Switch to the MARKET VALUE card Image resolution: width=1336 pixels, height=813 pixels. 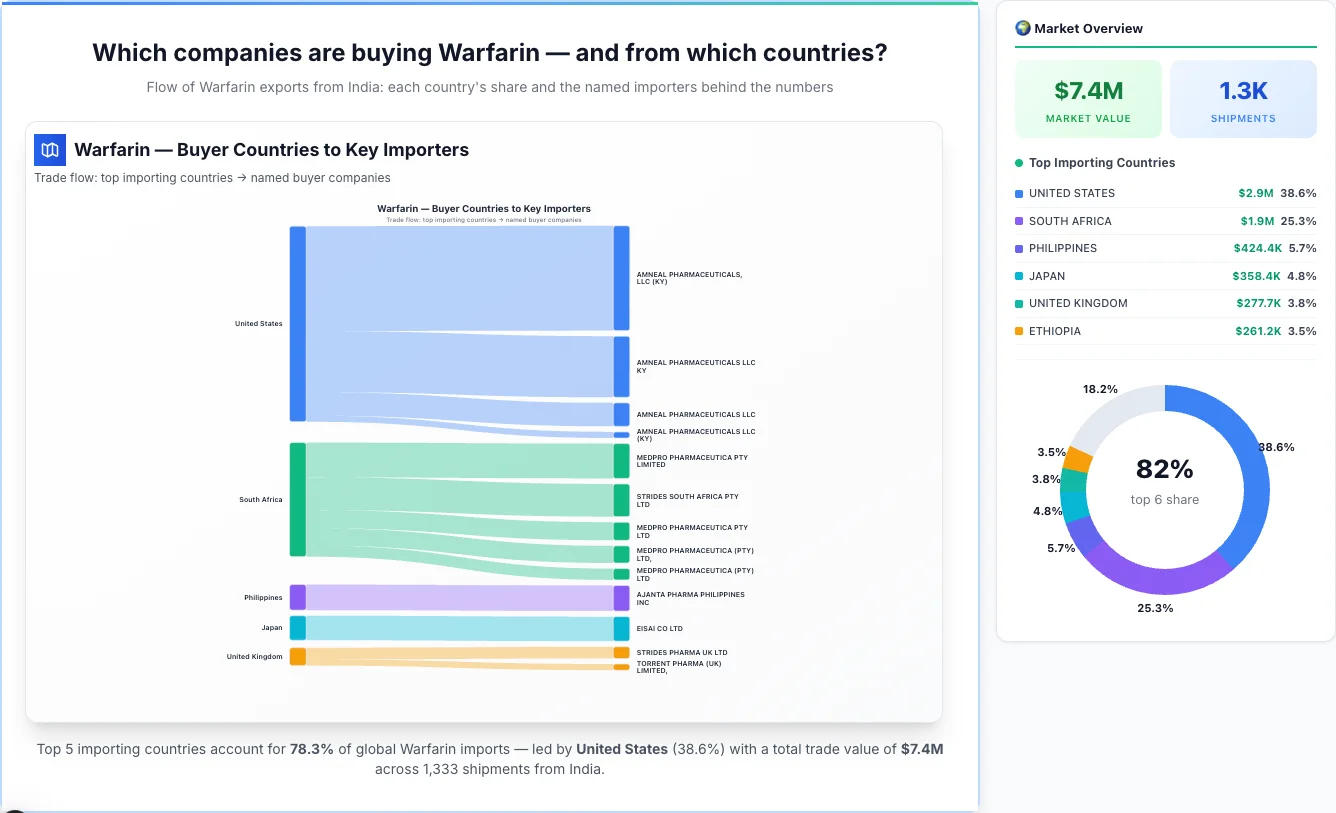coord(1088,98)
